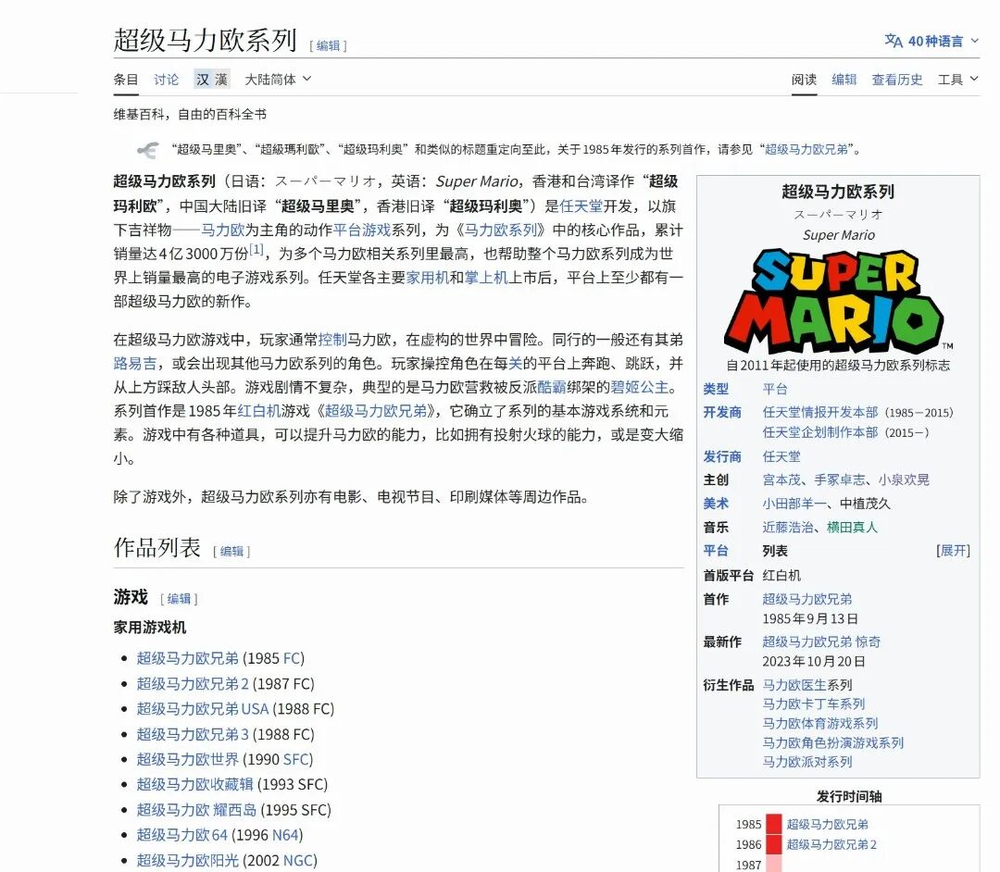Screen dimensions: 1000x872
Task: Click the 路易吉 character link
Action: tap(135, 363)
